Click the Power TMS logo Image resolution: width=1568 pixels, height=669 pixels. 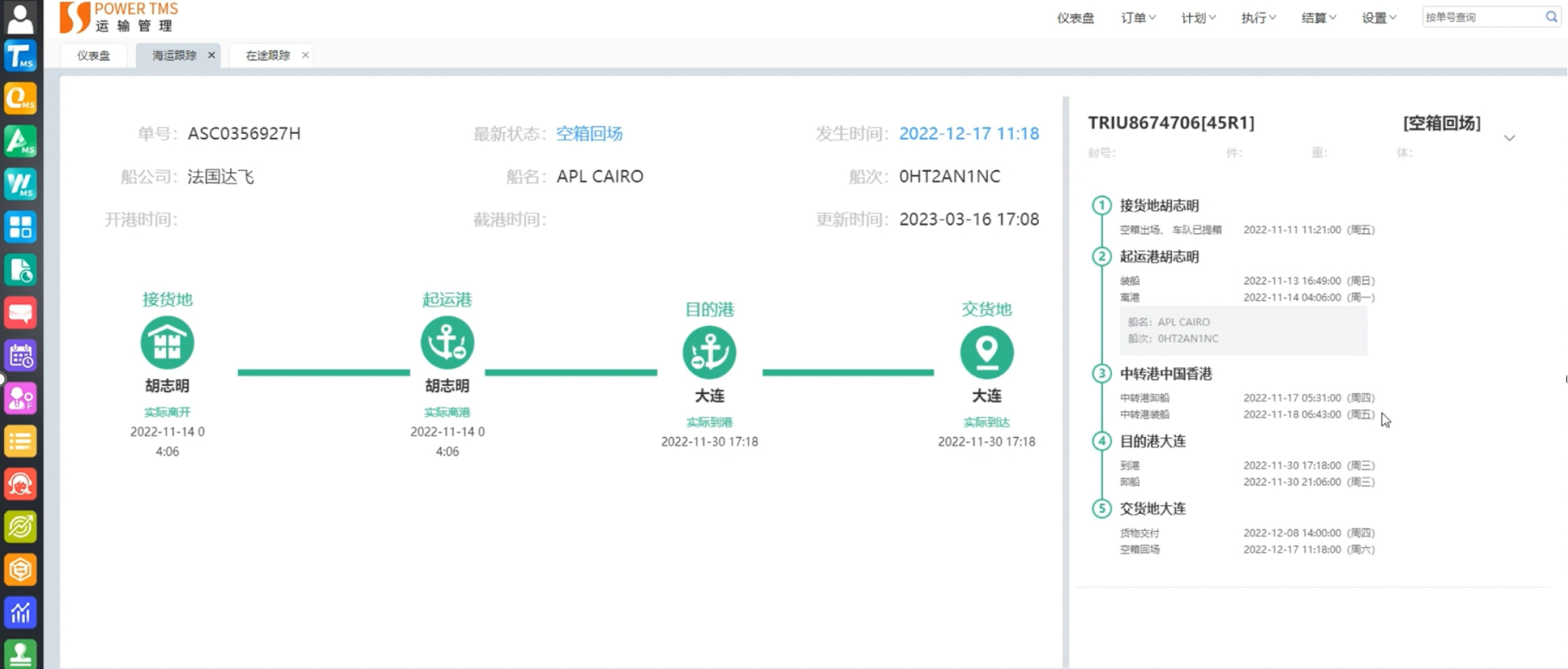pos(119,17)
